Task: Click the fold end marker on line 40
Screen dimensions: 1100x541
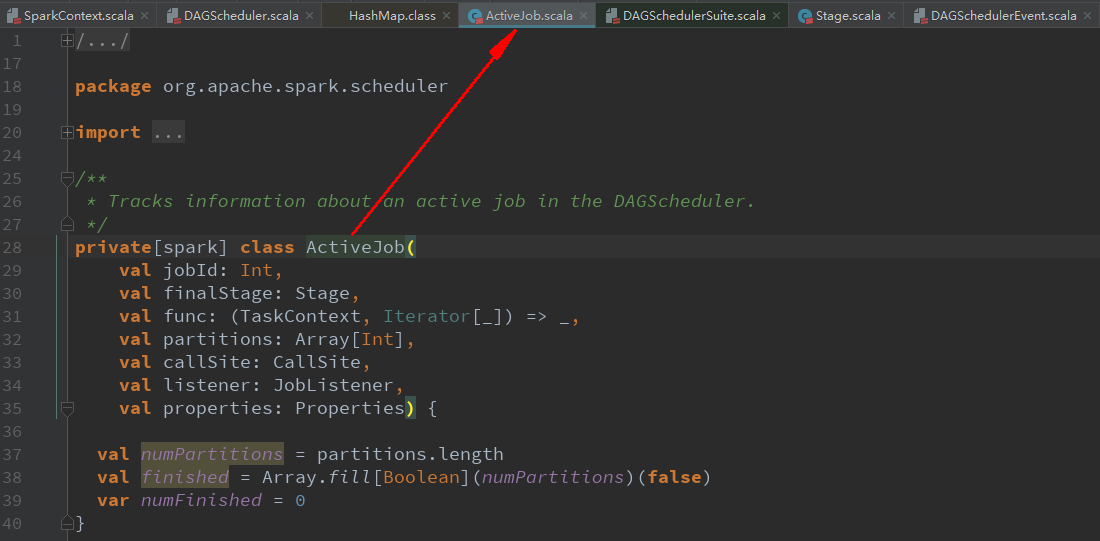Action: (67, 523)
